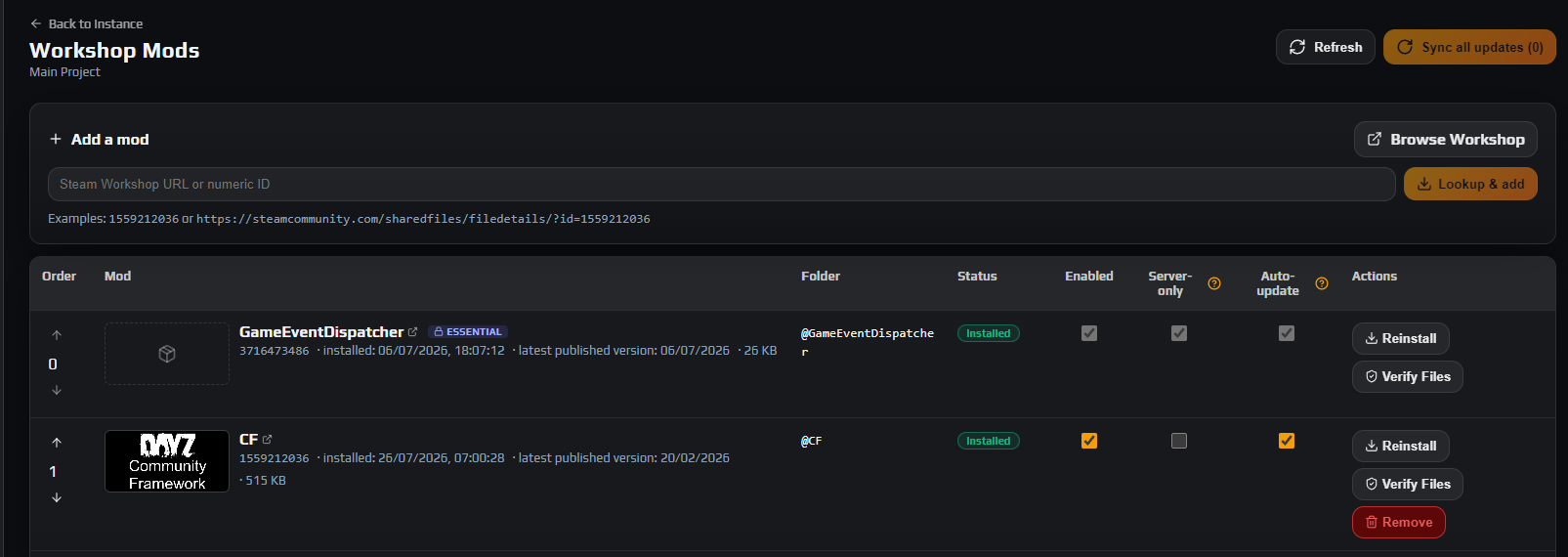1568x557 pixels.
Task: Click the Order column header
Action: pyautogui.click(x=59, y=277)
